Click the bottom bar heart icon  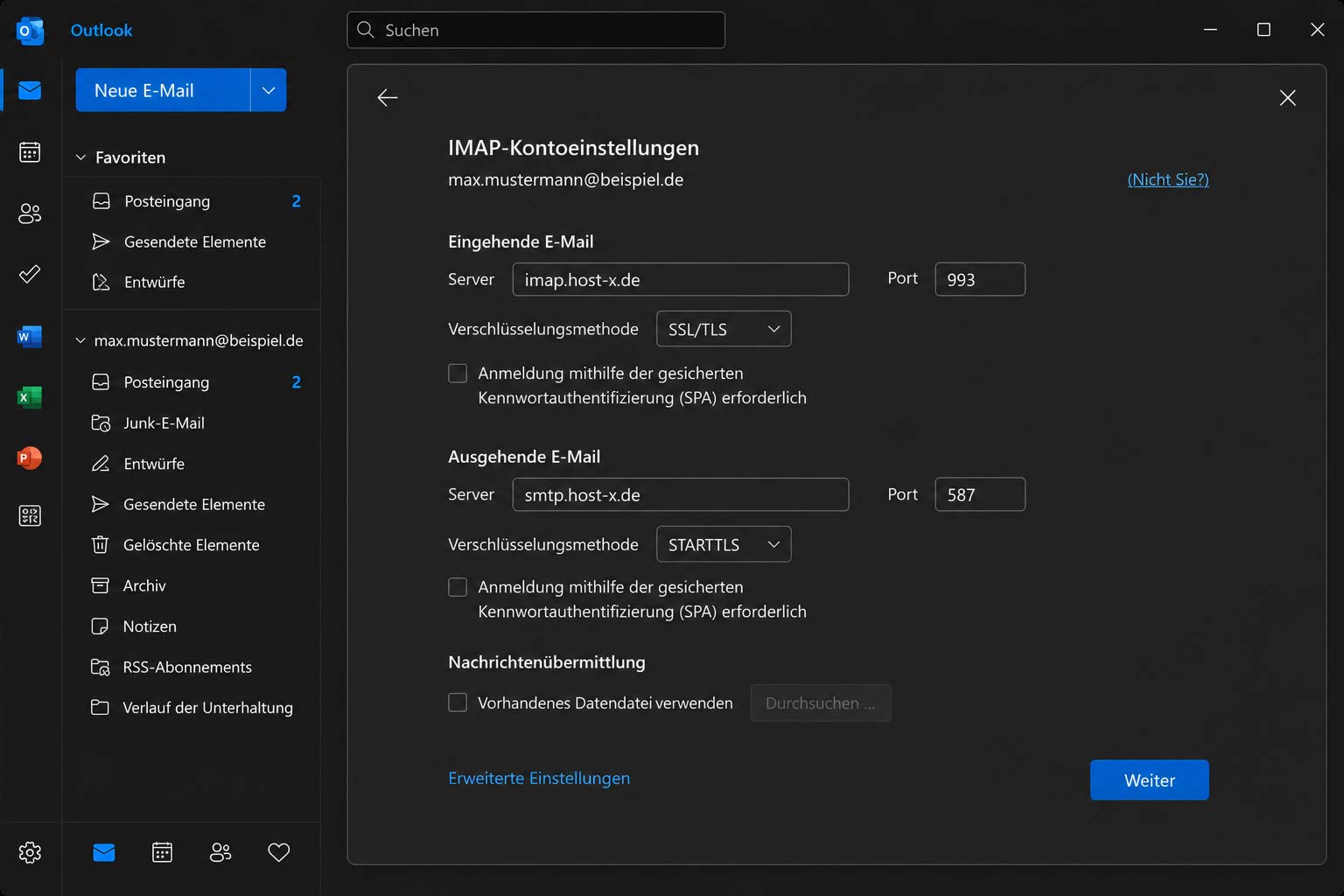(x=279, y=852)
